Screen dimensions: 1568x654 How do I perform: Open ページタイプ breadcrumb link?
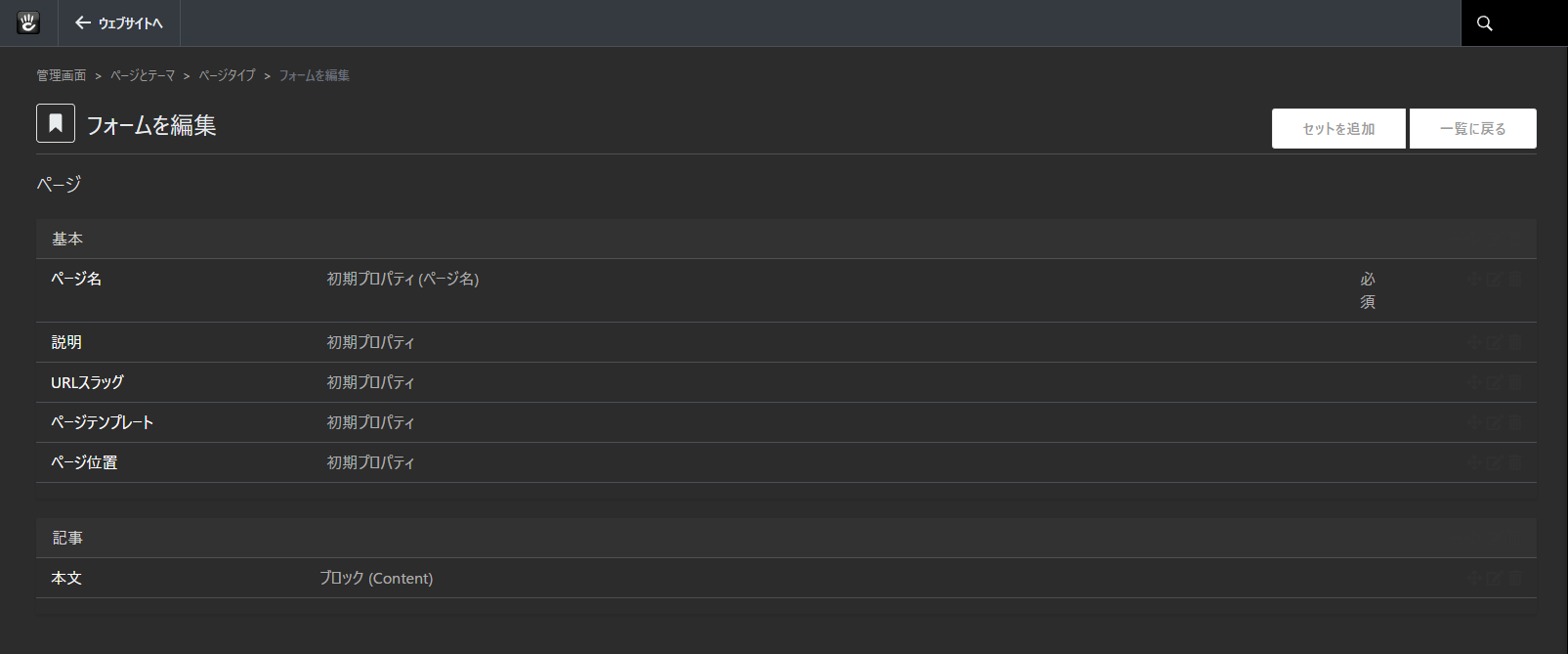tap(227, 75)
